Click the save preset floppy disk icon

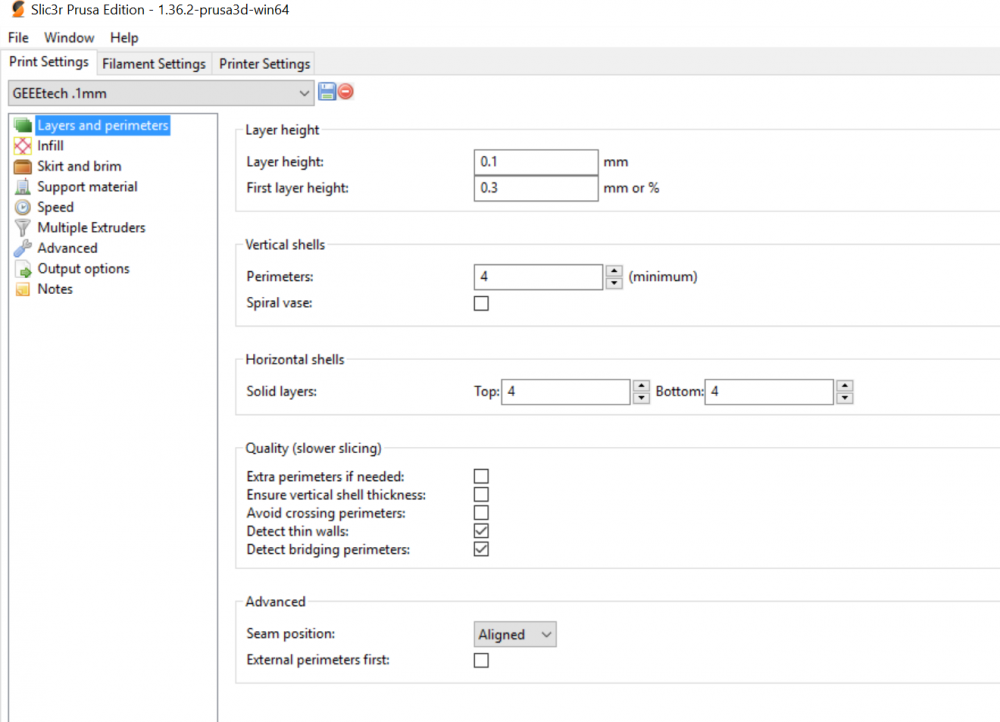[327, 92]
